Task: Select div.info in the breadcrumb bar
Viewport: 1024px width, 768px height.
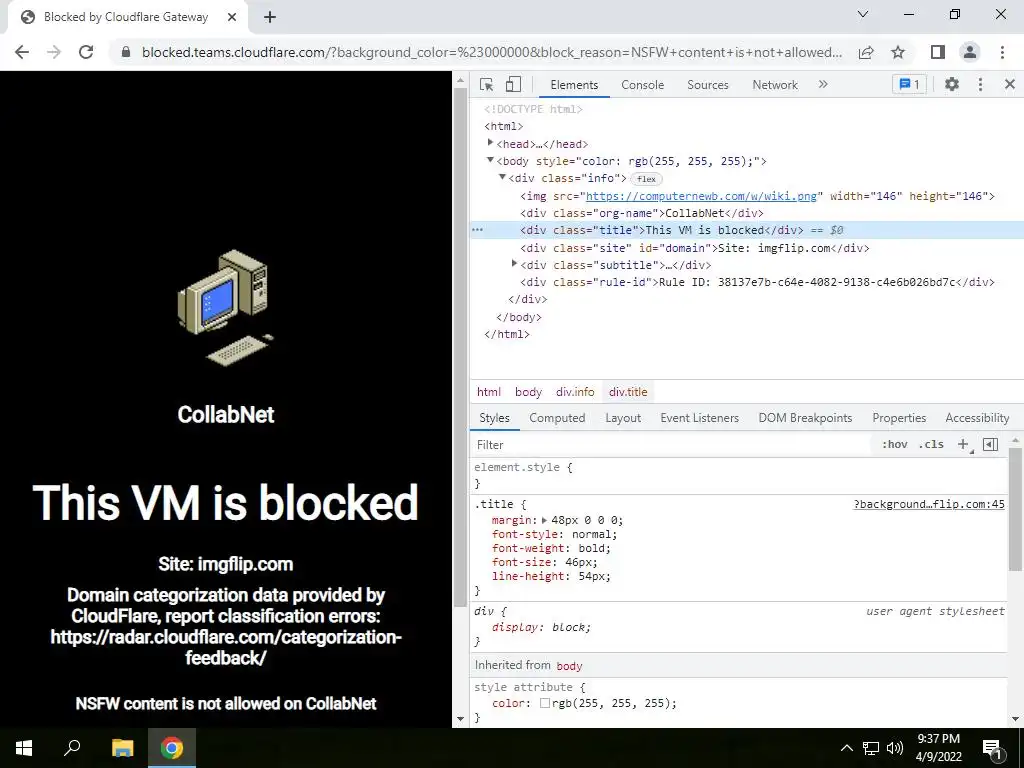Action: (575, 392)
